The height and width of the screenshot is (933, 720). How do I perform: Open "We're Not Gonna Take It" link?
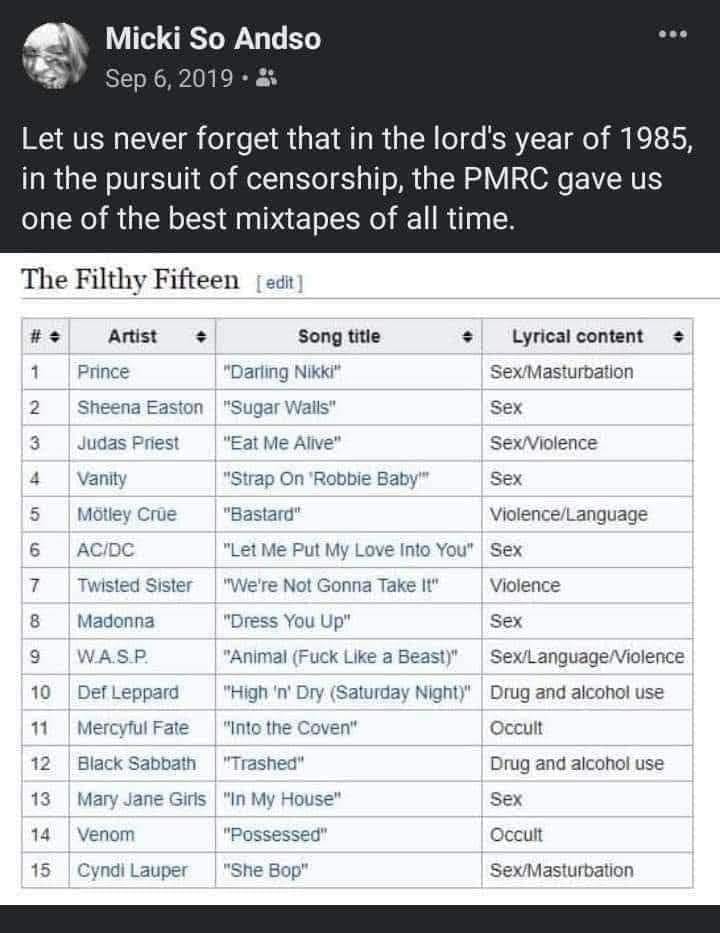(330, 586)
